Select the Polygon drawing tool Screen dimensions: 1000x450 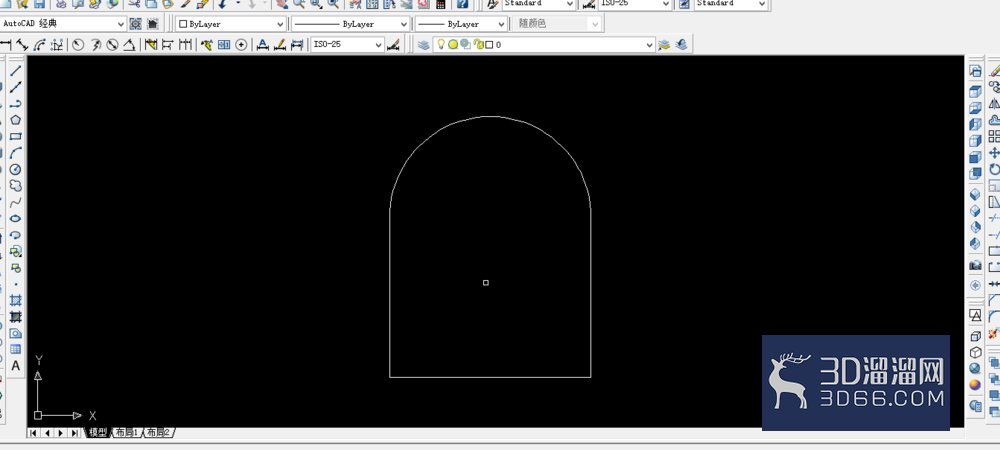(16, 120)
